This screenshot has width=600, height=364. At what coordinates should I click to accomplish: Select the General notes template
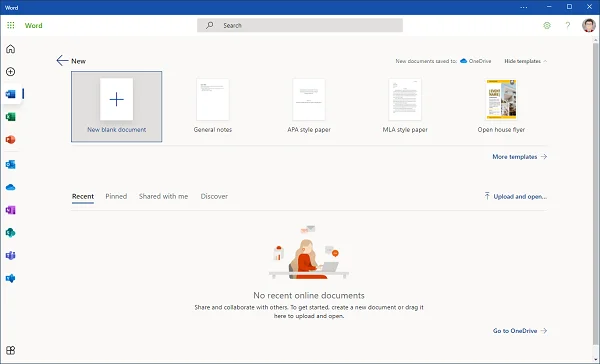click(213, 106)
